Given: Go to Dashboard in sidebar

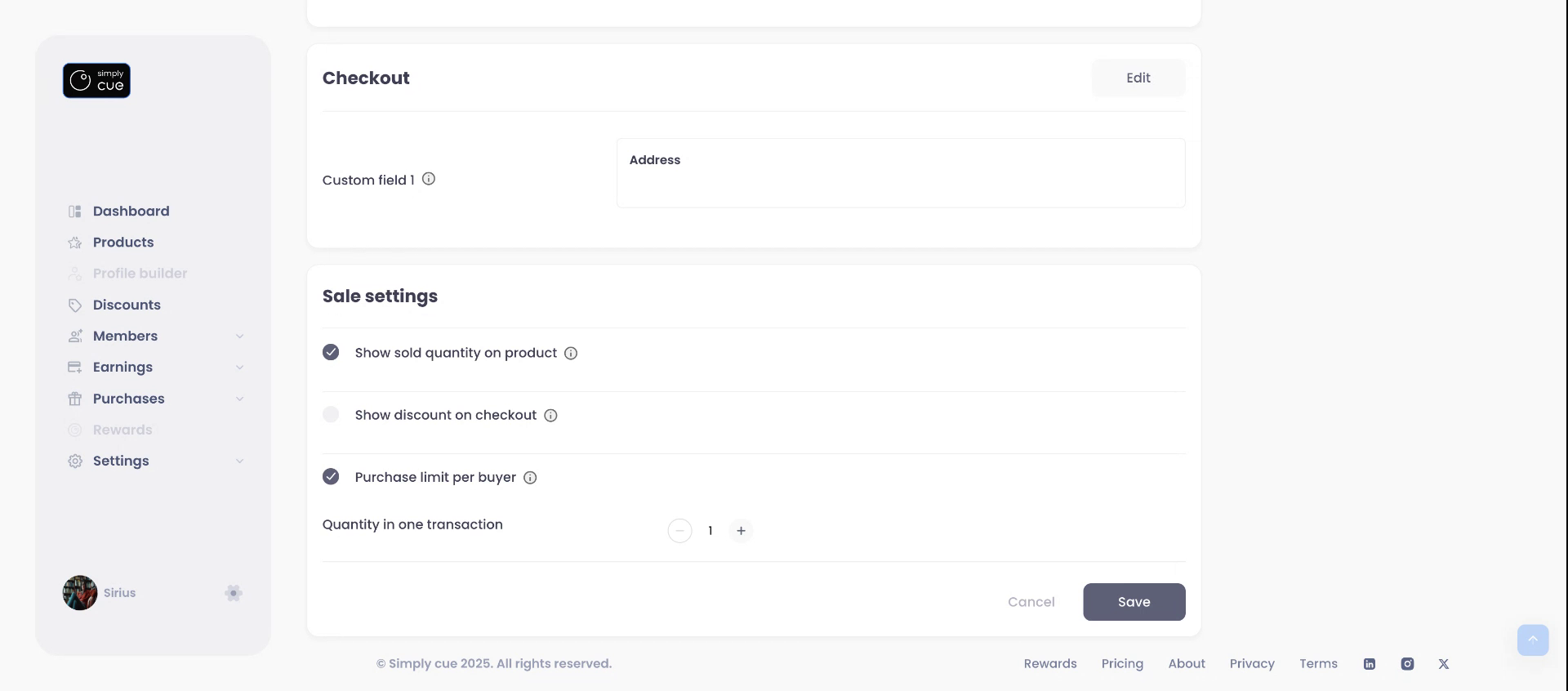Looking at the screenshot, I should click(x=131, y=212).
